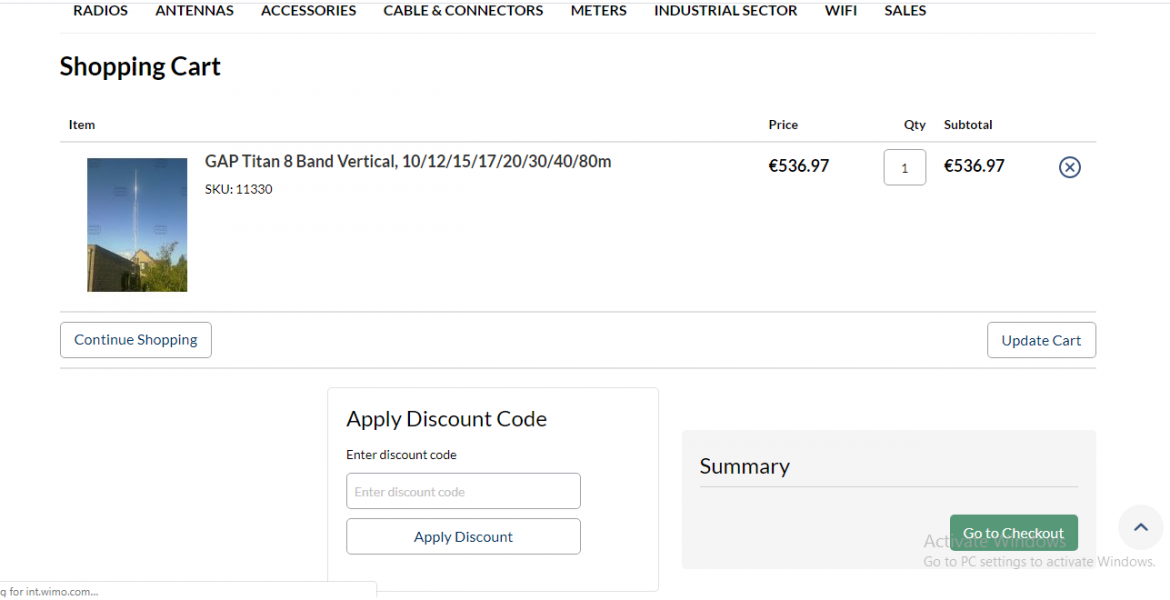The image size is (1170, 600).
Task: Open the Radios menu
Action: pos(101,11)
